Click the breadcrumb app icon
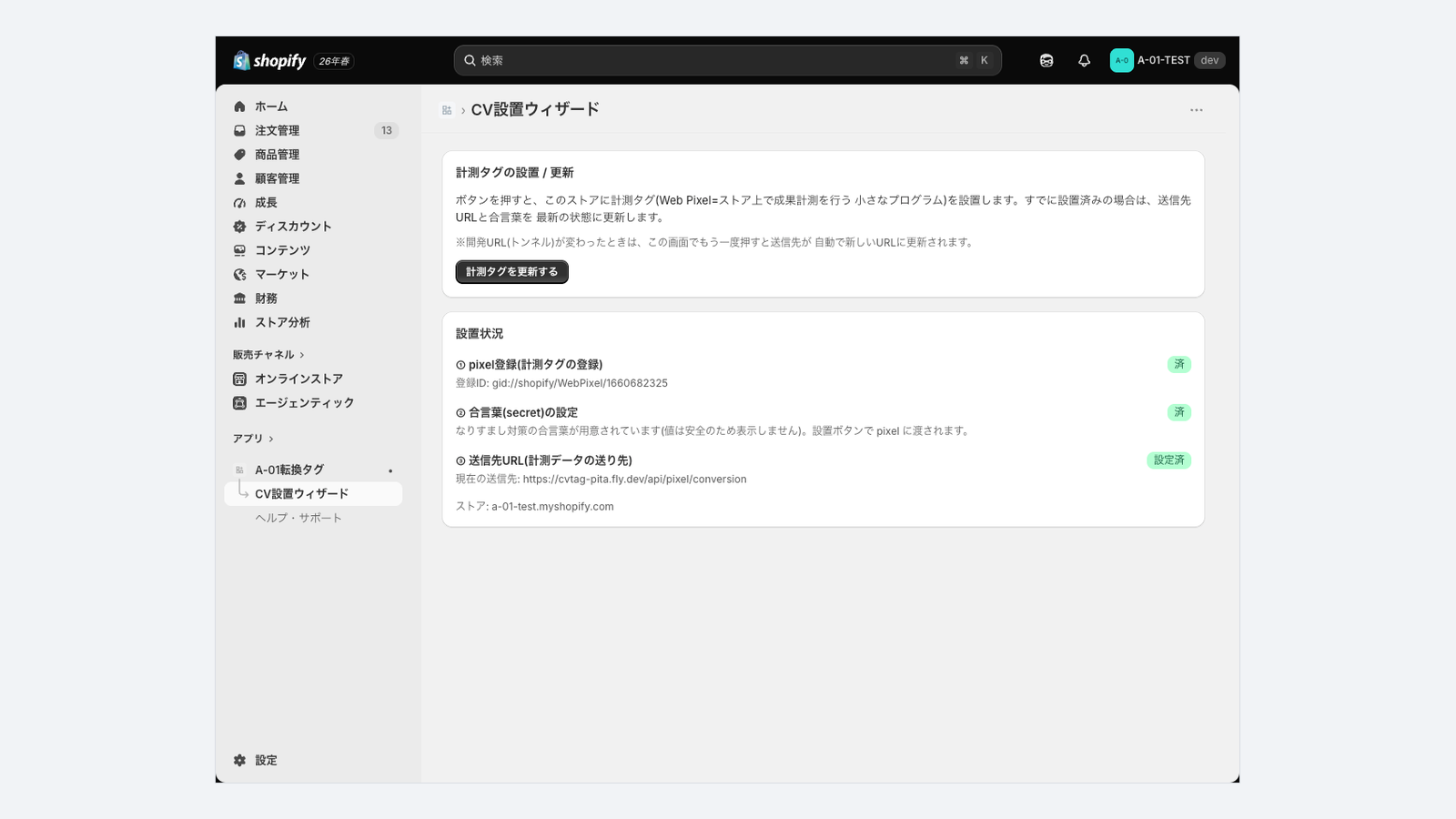The width and height of the screenshot is (1456, 819). tap(447, 110)
